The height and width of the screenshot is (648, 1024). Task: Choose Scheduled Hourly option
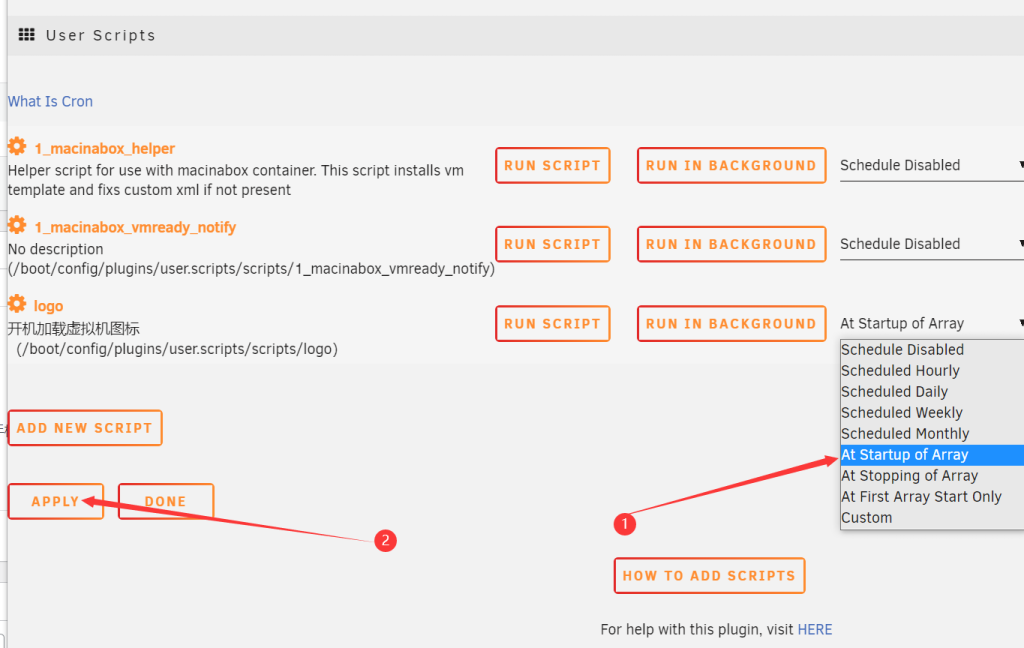900,371
